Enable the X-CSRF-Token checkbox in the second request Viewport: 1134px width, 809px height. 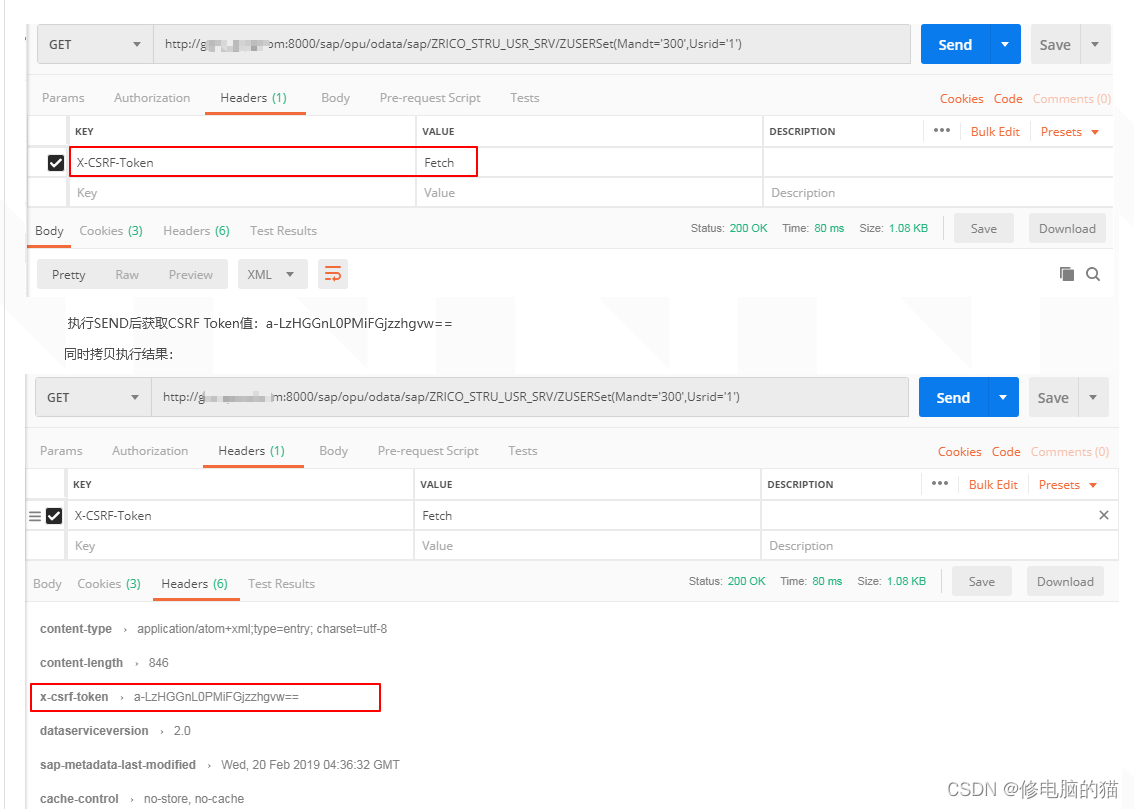(53, 515)
